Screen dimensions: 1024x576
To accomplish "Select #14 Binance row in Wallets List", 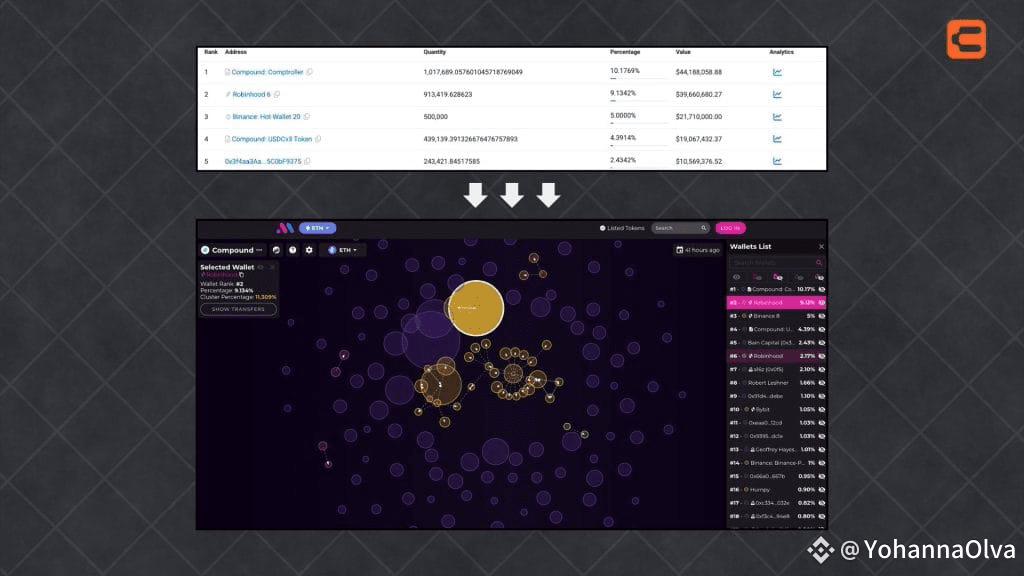I will pyautogui.click(x=776, y=463).
